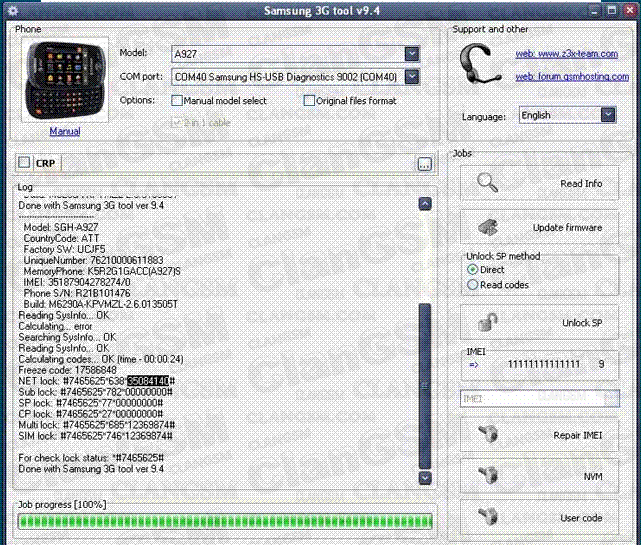Screen dimensions: 641x545
Task: Click the Repair IMEI button
Action: click(539, 435)
